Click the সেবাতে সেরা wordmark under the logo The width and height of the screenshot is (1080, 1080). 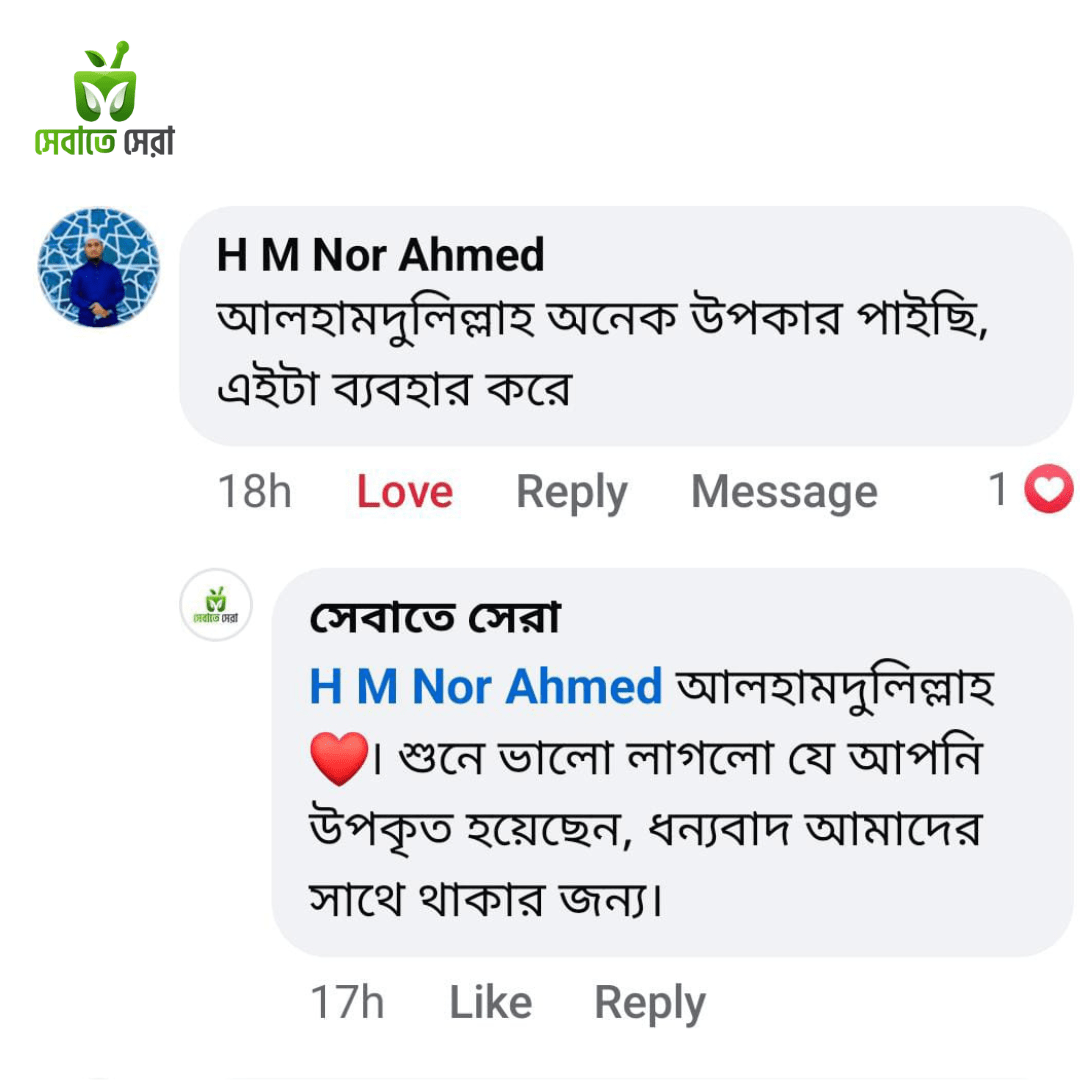pyautogui.click(x=104, y=142)
